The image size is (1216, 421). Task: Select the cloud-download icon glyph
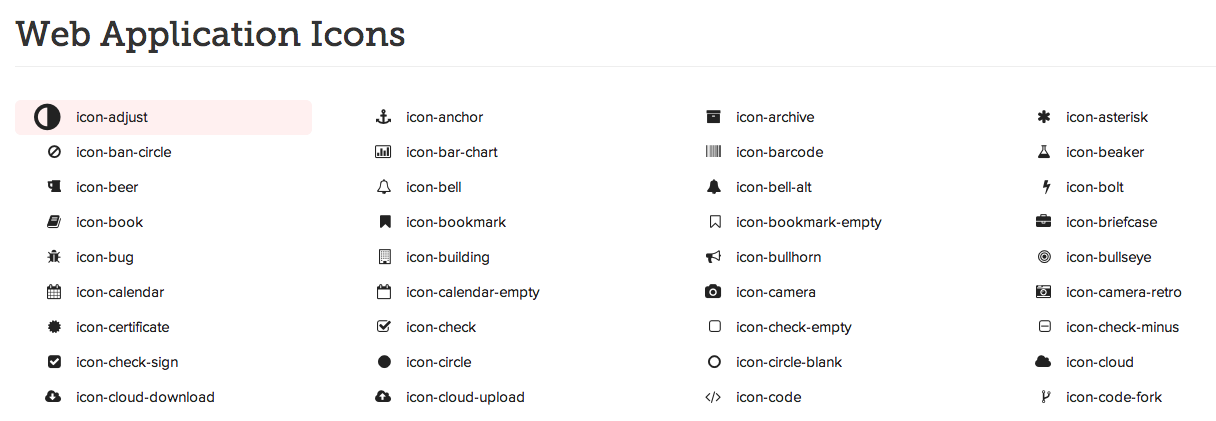pos(54,397)
